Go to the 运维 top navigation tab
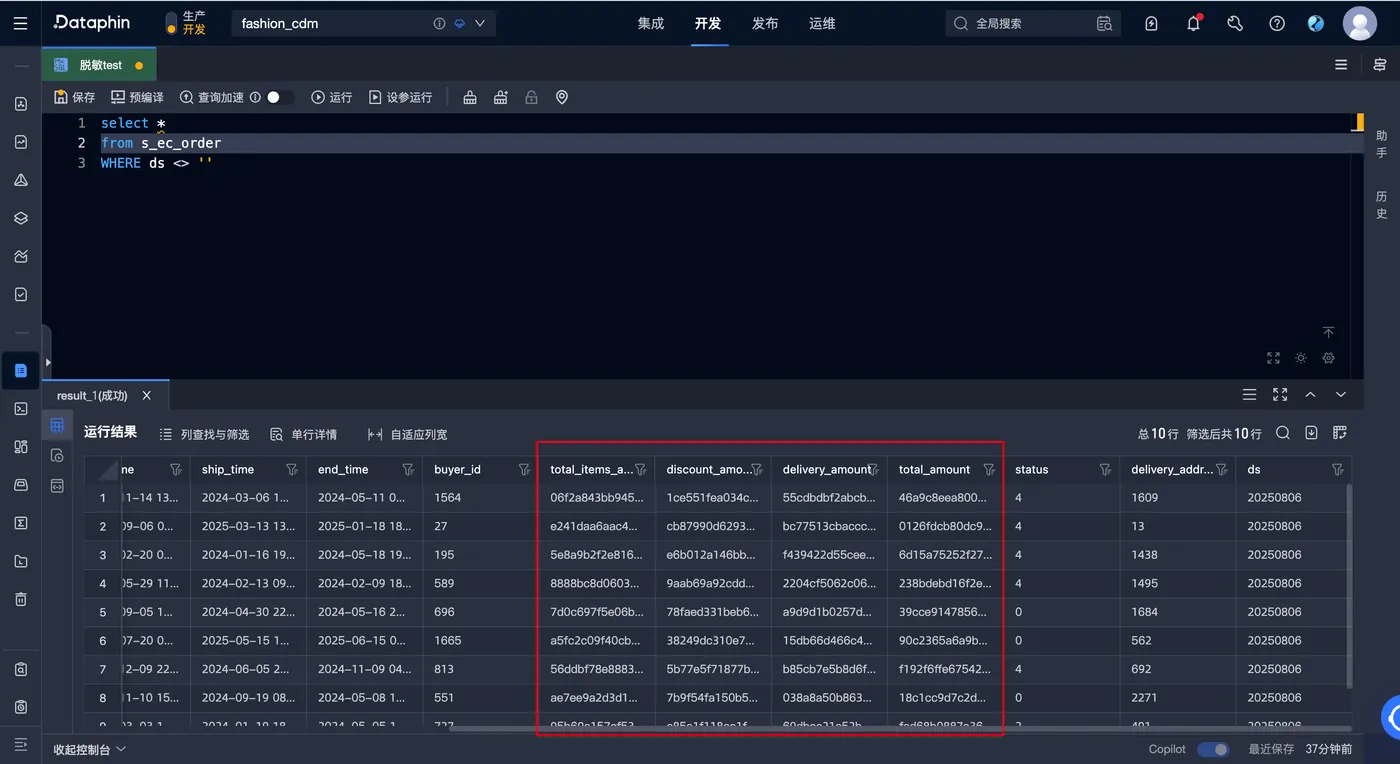 [x=822, y=23]
